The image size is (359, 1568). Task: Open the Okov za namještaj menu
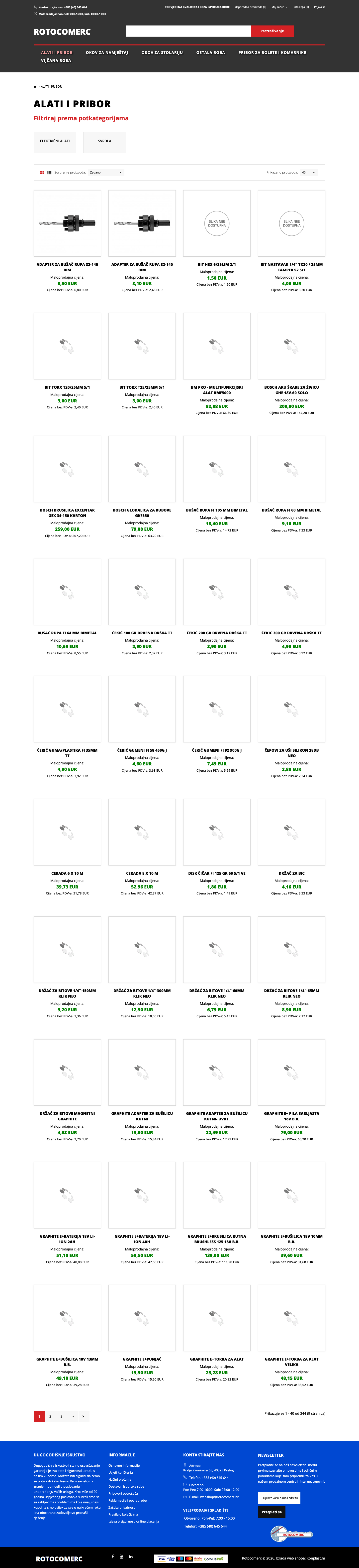pyautogui.click(x=107, y=52)
